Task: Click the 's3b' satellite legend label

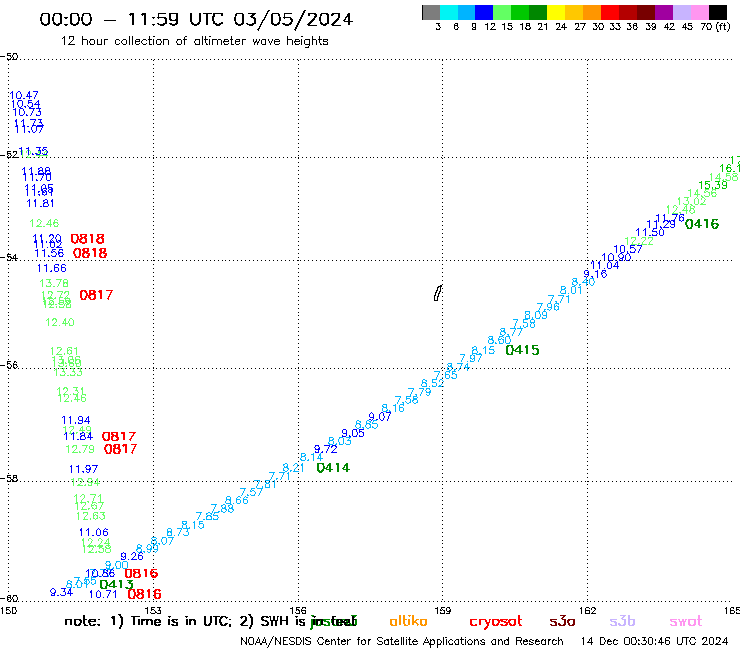Action: click(x=622, y=621)
